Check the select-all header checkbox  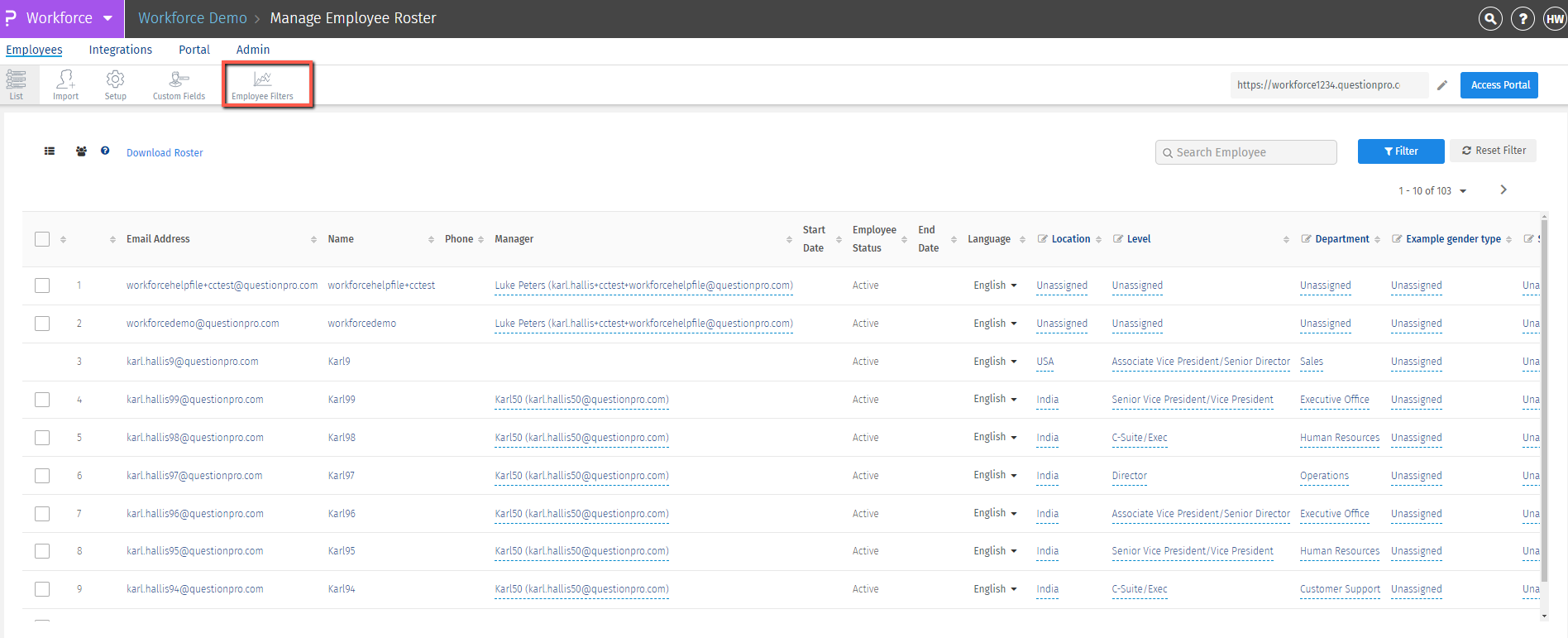42,239
